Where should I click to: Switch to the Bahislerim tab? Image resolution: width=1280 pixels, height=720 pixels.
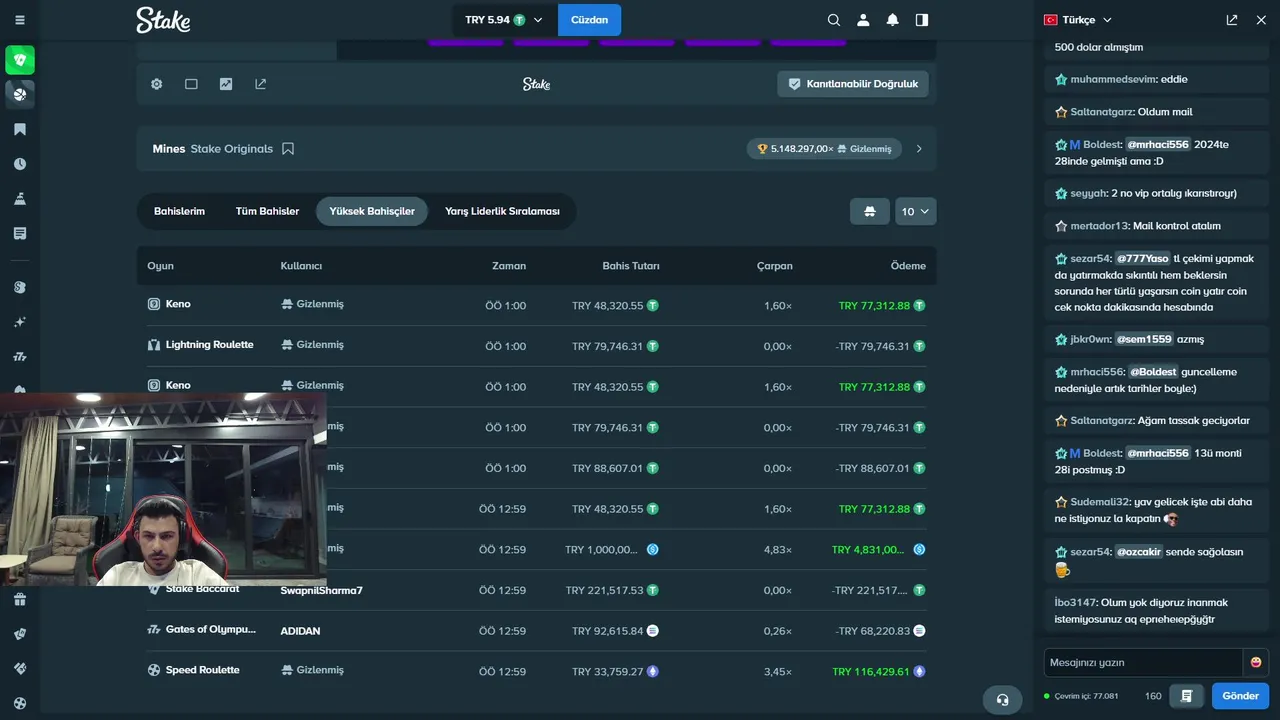tap(179, 211)
